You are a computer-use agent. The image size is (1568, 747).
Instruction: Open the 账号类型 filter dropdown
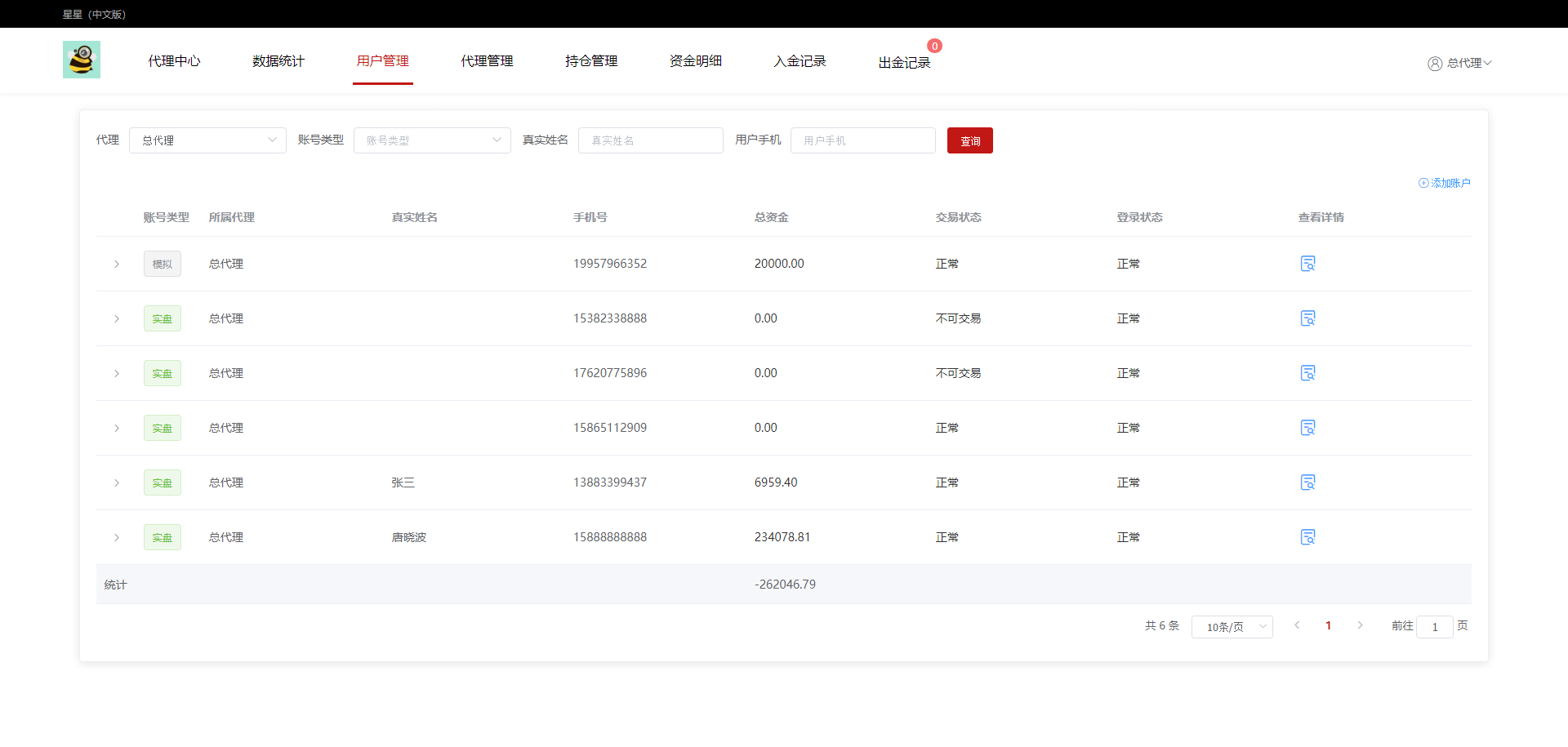pos(432,140)
